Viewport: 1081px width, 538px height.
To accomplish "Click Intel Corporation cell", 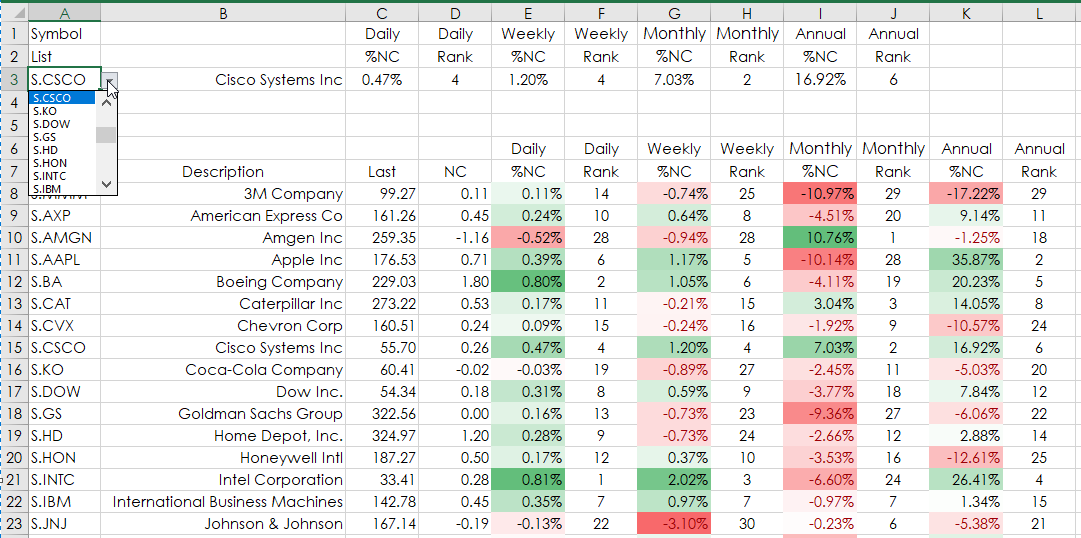I will pyautogui.click(x=223, y=479).
